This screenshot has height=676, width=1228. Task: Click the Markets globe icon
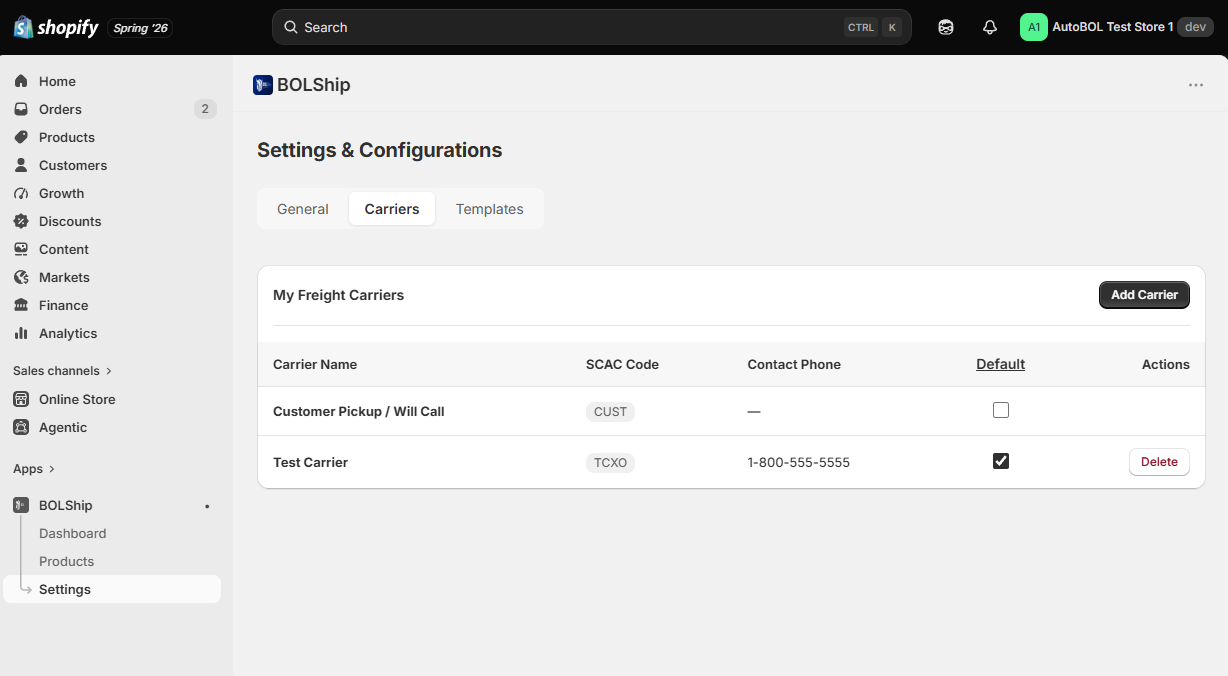tap(21, 277)
